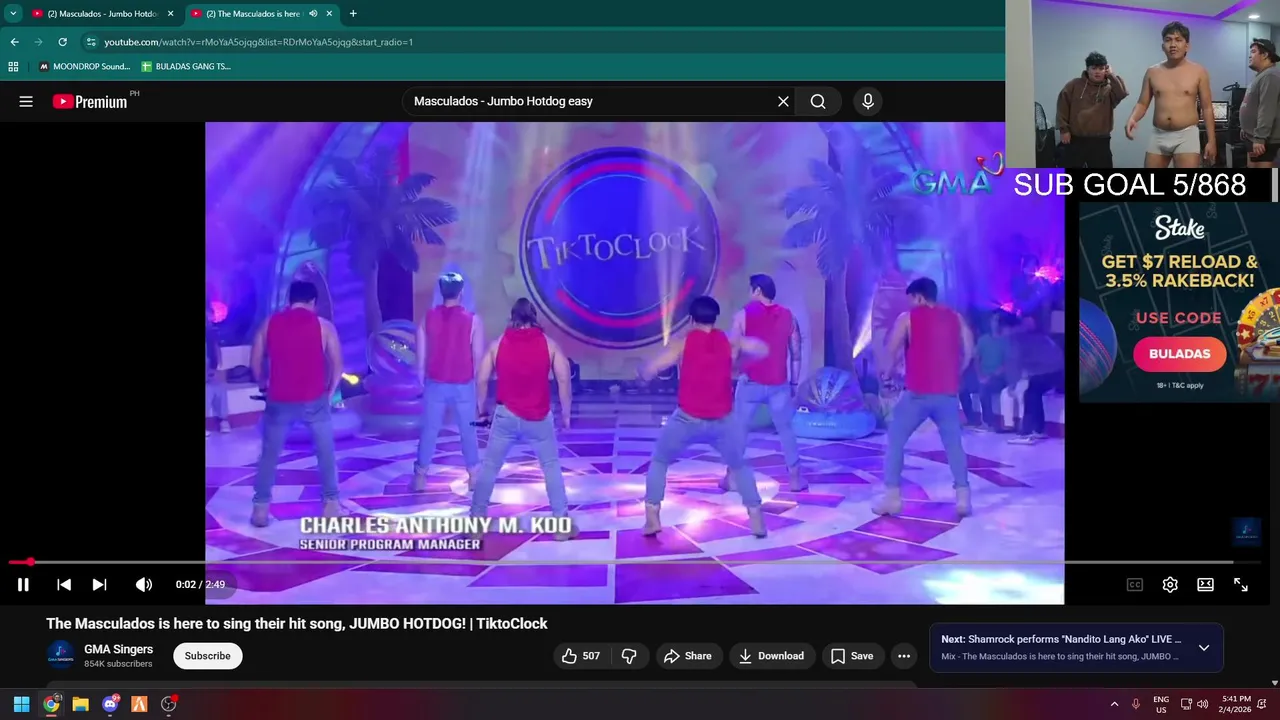The width and height of the screenshot is (1280, 720).
Task: Open File Explorer from taskbar
Action: click(x=80, y=704)
